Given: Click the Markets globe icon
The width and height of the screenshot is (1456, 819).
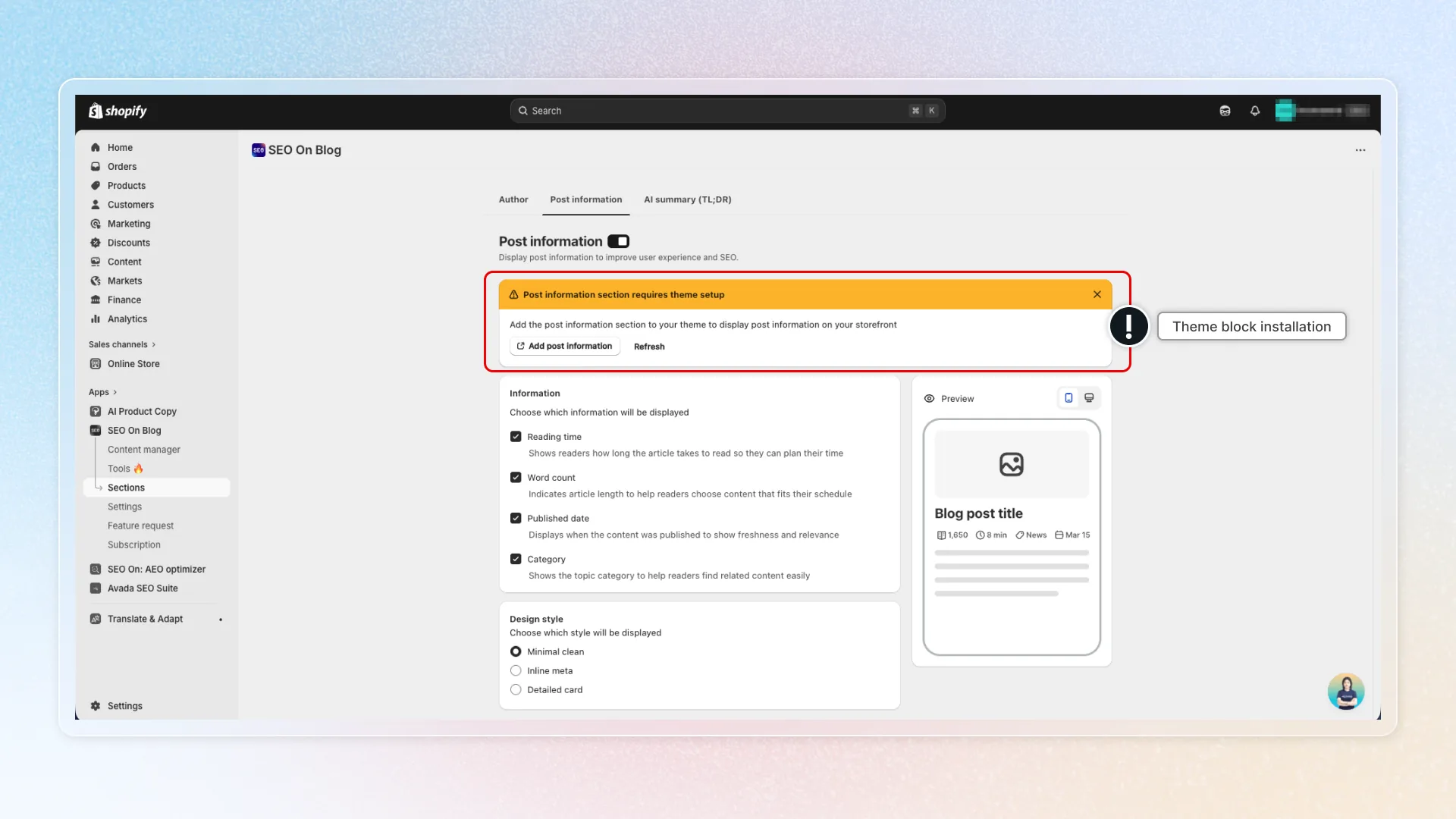Looking at the screenshot, I should pyautogui.click(x=96, y=281).
